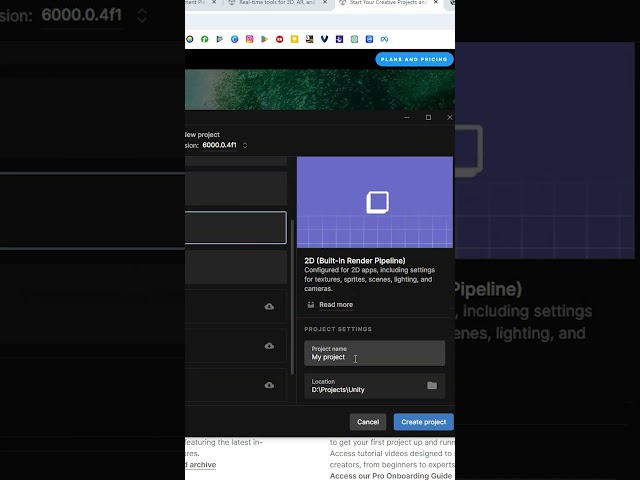Select the highlighted outlined template card

click(x=236, y=227)
